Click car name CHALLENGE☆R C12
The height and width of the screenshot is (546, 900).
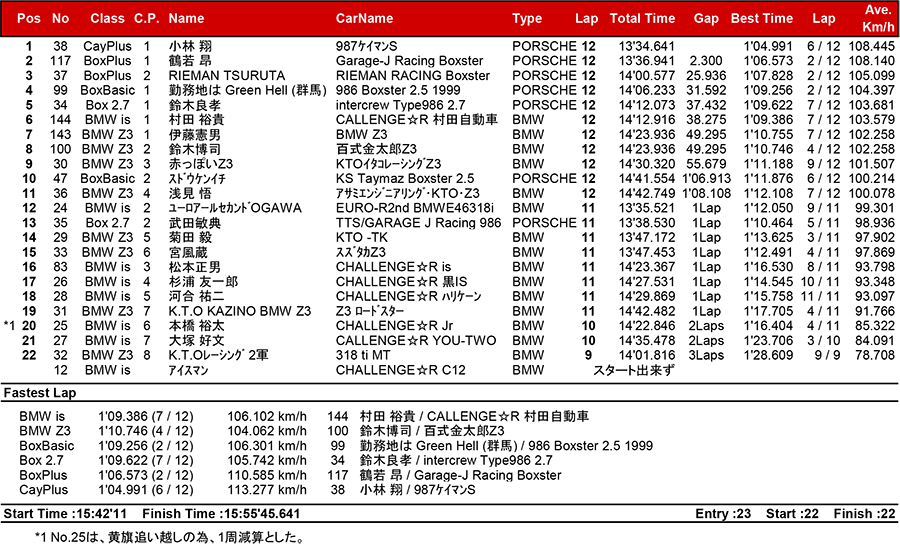pyautogui.click(x=401, y=370)
